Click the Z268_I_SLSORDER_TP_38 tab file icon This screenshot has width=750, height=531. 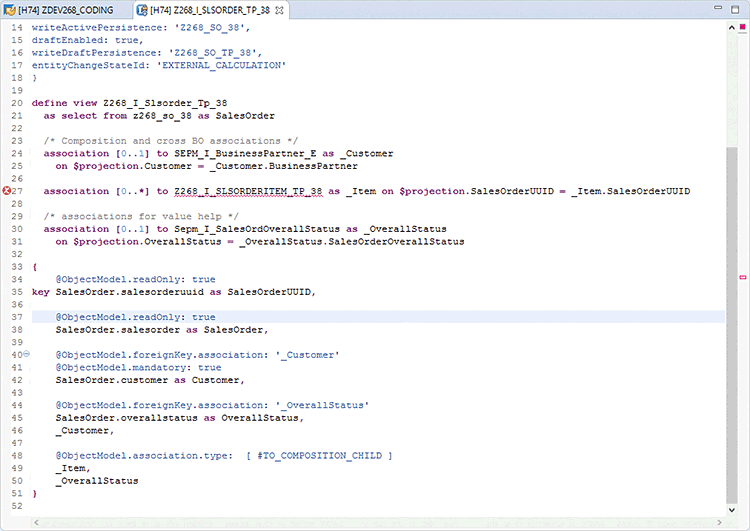point(142,10)
